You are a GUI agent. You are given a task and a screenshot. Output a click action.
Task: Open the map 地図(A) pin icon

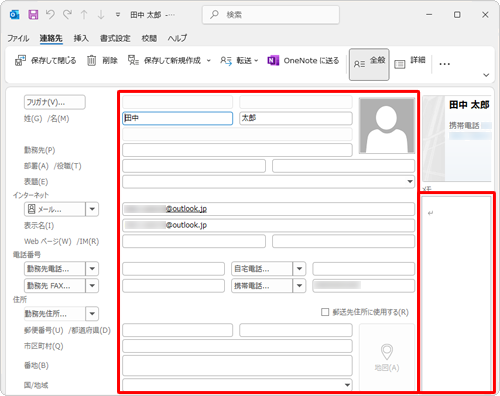pyautogui.click(x=387, y=357)
